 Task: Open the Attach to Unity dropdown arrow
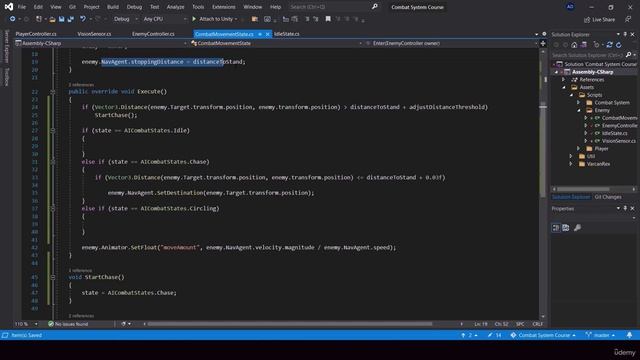tap(236, 19)
